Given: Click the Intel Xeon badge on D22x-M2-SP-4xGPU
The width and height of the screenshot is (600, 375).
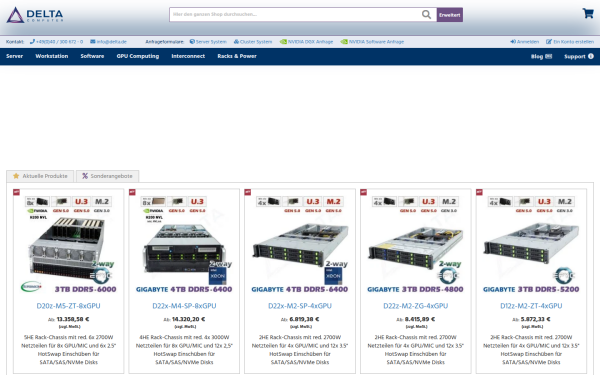Looking at the screenshot, I should pos(333,275).
